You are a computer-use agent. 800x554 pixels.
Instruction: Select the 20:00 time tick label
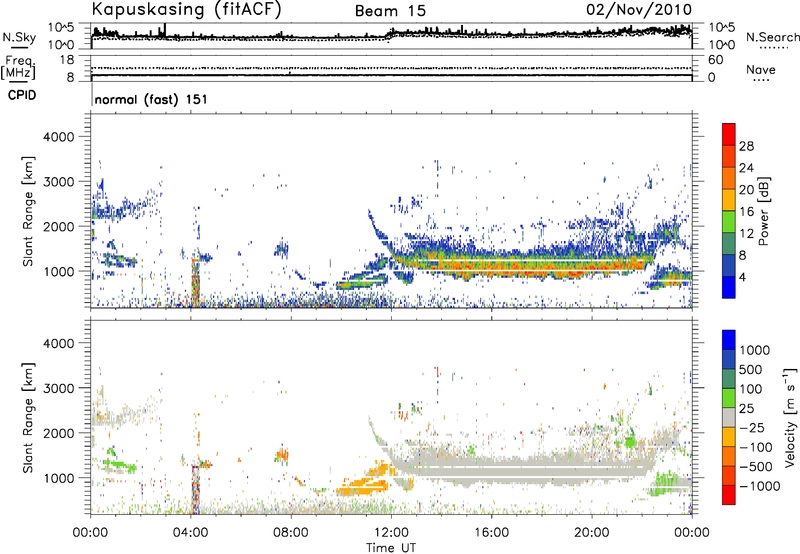(x=591, y=533)
